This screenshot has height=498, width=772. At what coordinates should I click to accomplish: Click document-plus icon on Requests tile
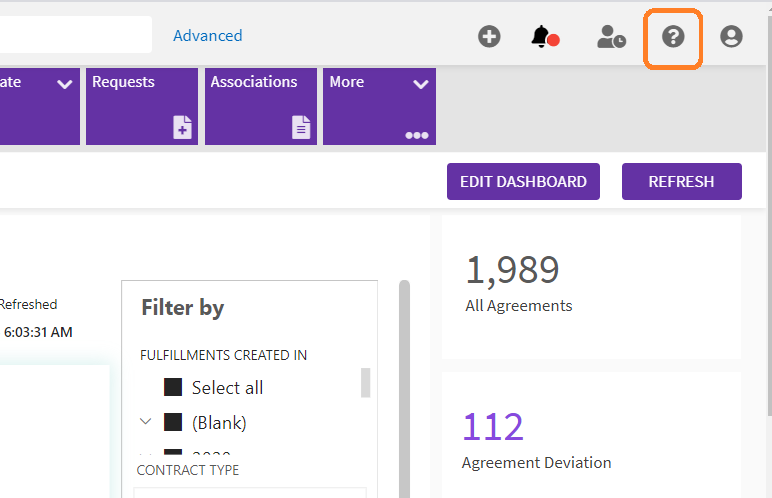click(183, 127)
